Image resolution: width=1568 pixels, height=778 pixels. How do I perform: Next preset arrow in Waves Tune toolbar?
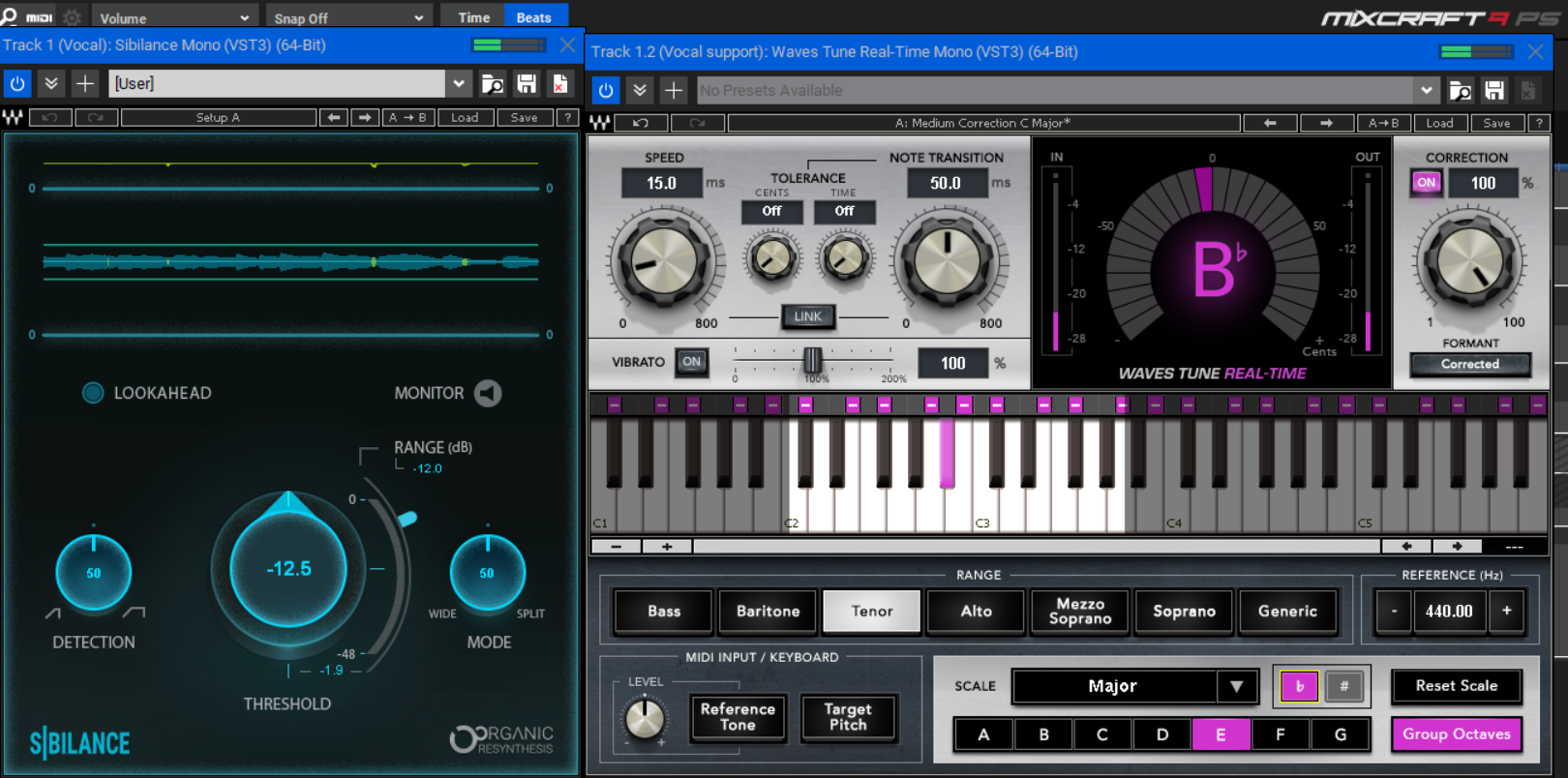coord(1326,123)
